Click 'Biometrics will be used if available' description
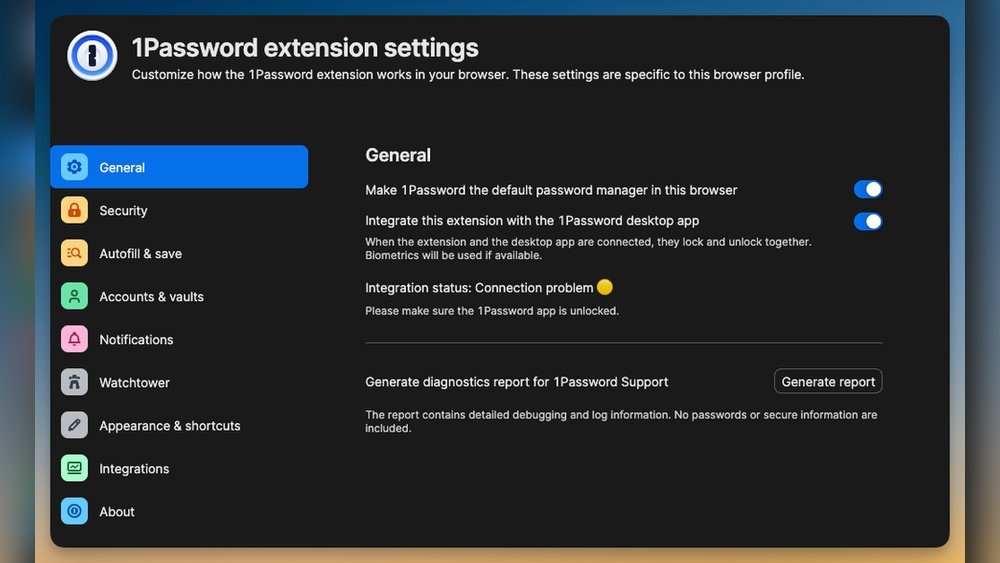 pyautogui.click(x=453, y=256)
